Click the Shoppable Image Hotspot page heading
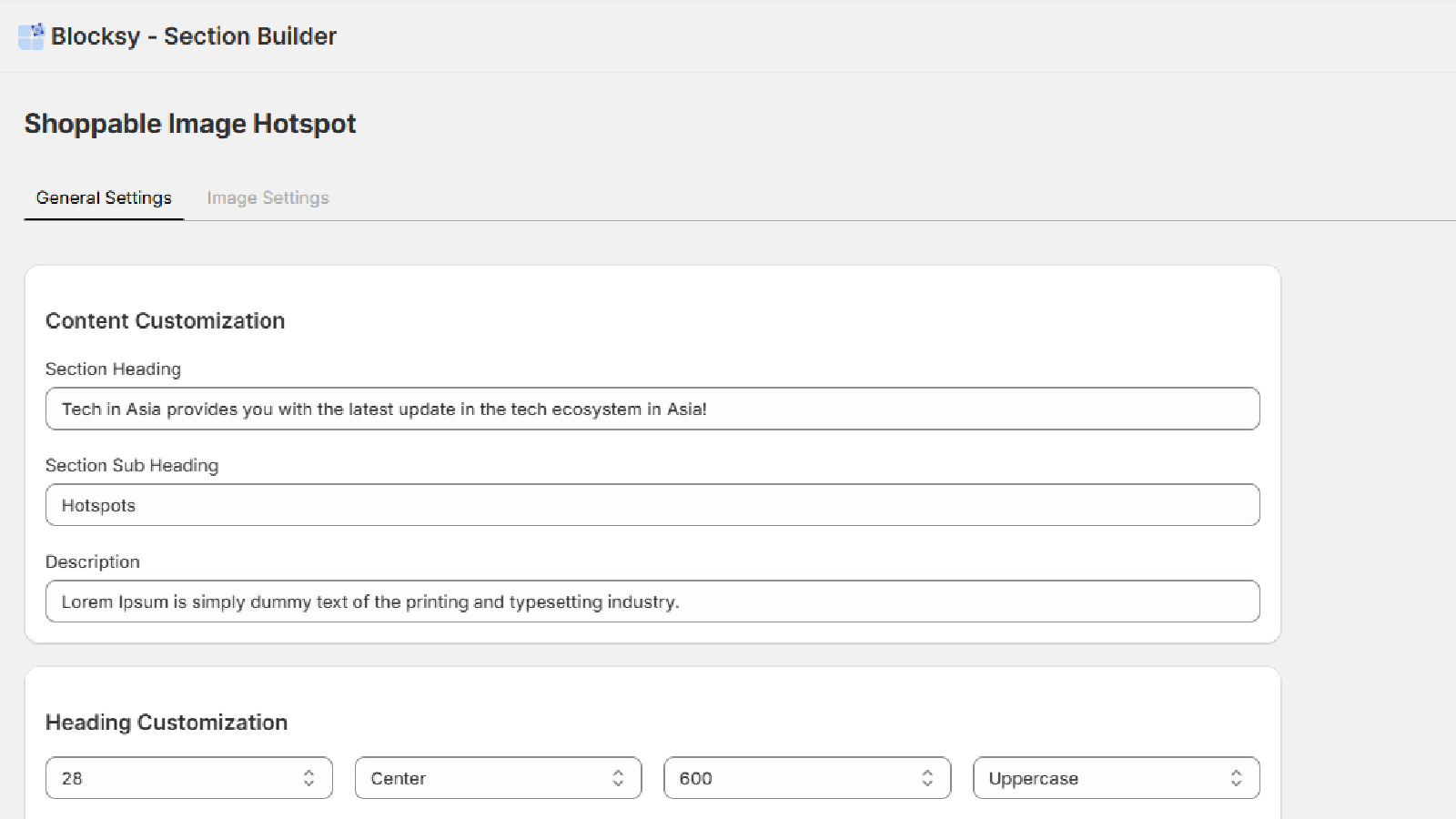 (190, 124)
